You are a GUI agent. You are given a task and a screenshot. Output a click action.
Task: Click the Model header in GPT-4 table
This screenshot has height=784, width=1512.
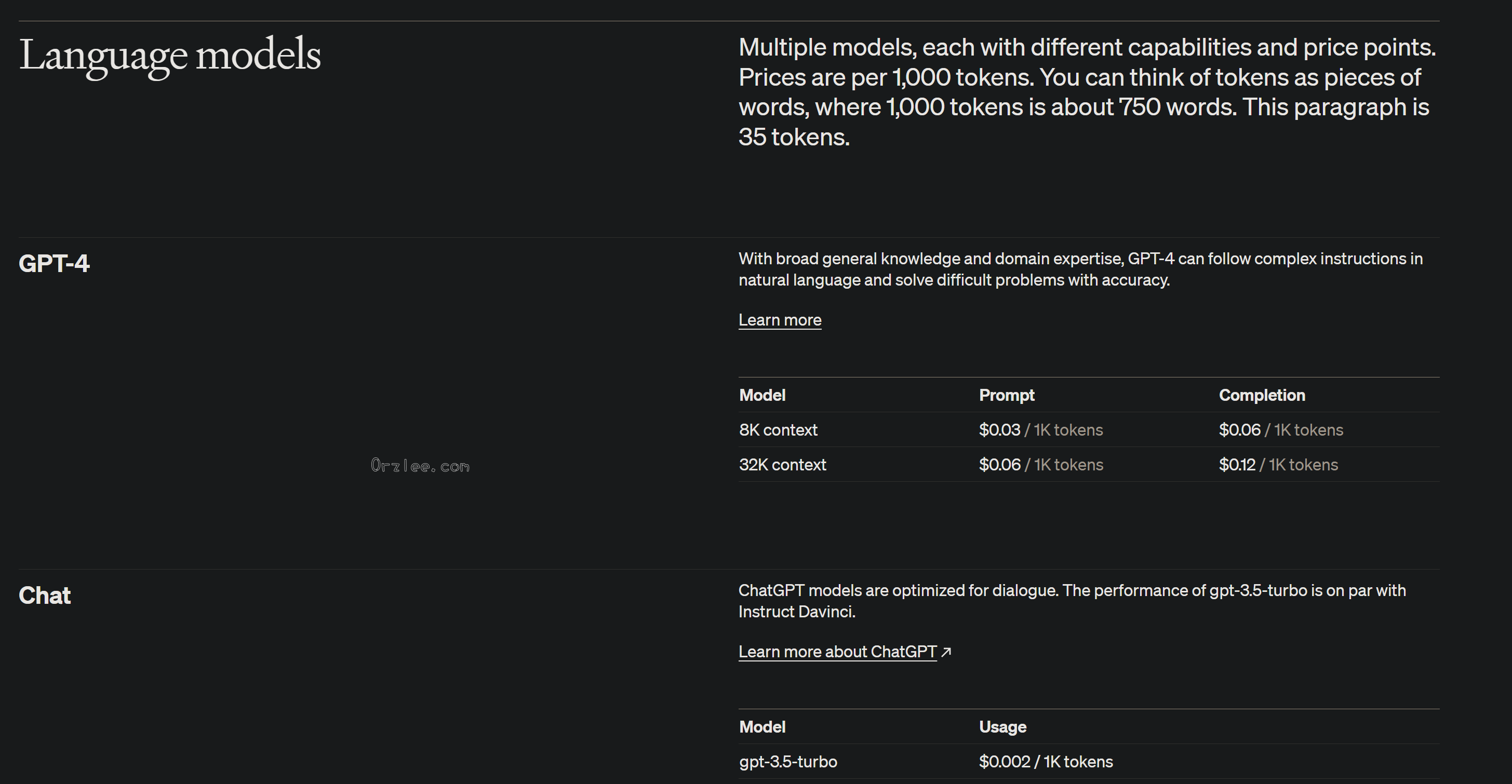click(762, 395)
